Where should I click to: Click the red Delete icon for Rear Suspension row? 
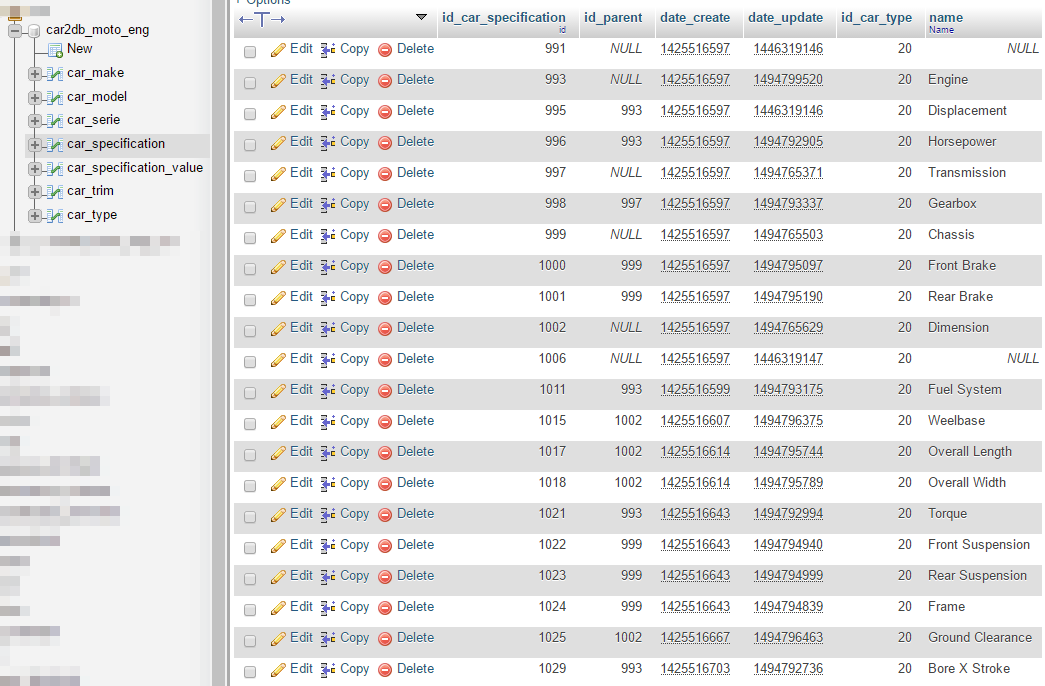click(x=385, y=577)
